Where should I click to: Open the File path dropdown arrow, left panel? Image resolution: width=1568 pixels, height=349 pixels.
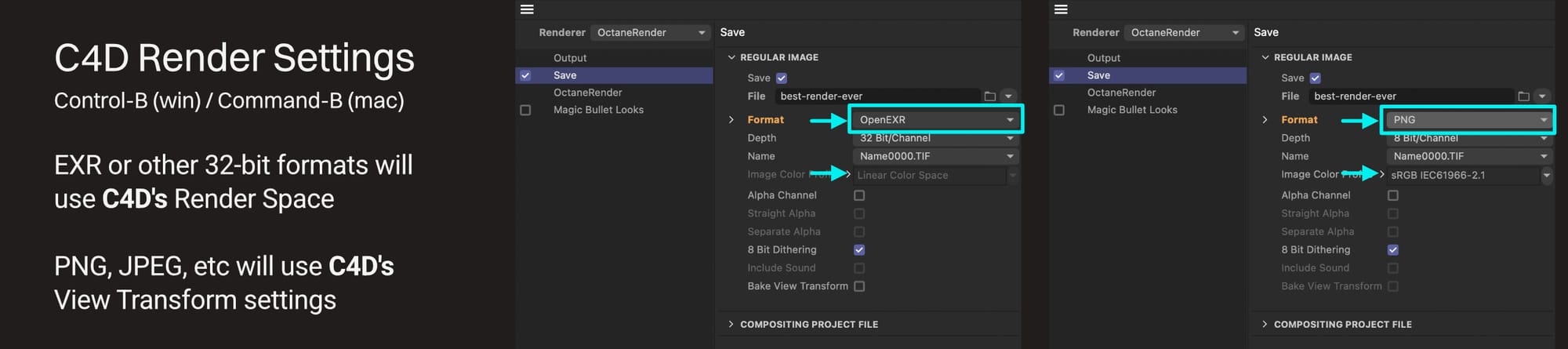1008,96
